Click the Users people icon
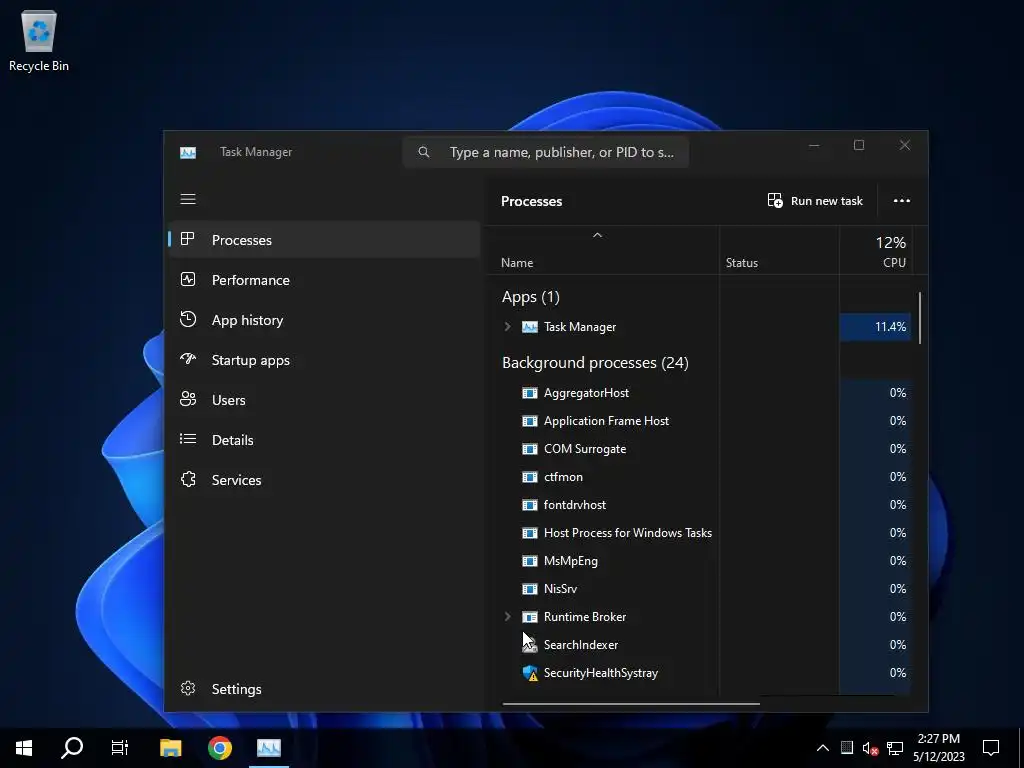1024x768 pixels. point(187,399)
